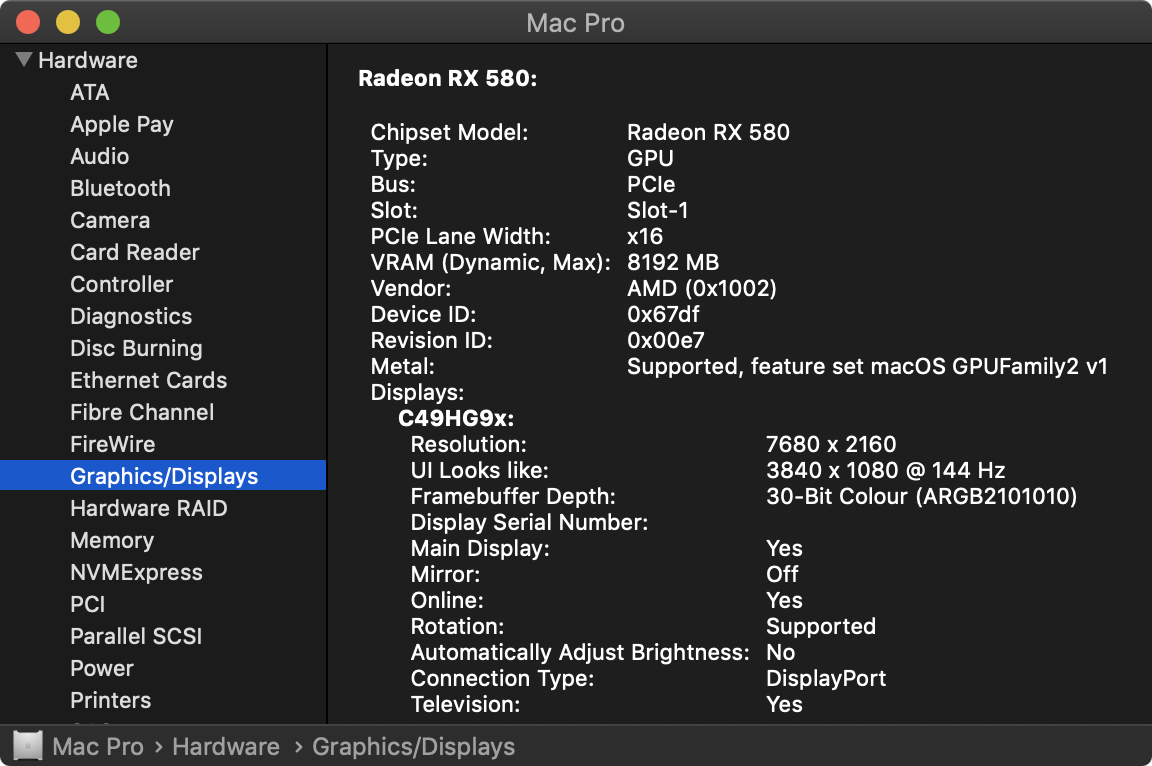Screen dimensions: 1152x766
Task: Click the Displays: label
Action: [417, 393]
